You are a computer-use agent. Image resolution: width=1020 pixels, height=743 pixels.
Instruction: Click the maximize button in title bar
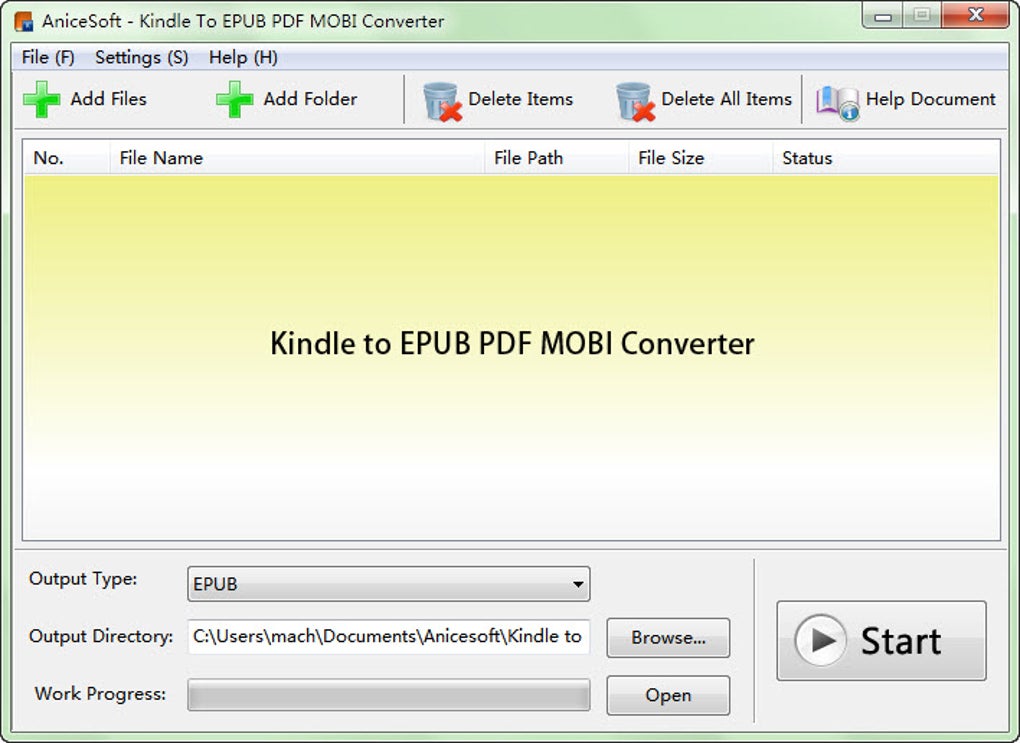click(x=922, y=16)
